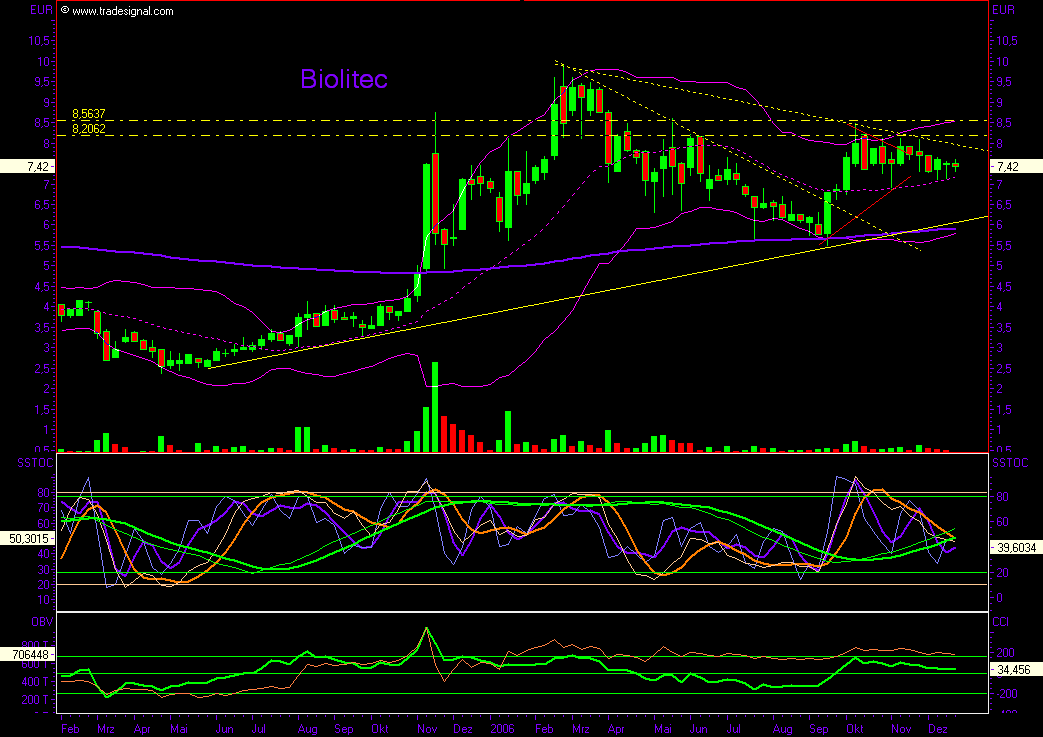The width and height of the screenshot is (1043, 737).
Task: Select the 34,456 CCI value tag
Action: click(x=1016, y=670)
